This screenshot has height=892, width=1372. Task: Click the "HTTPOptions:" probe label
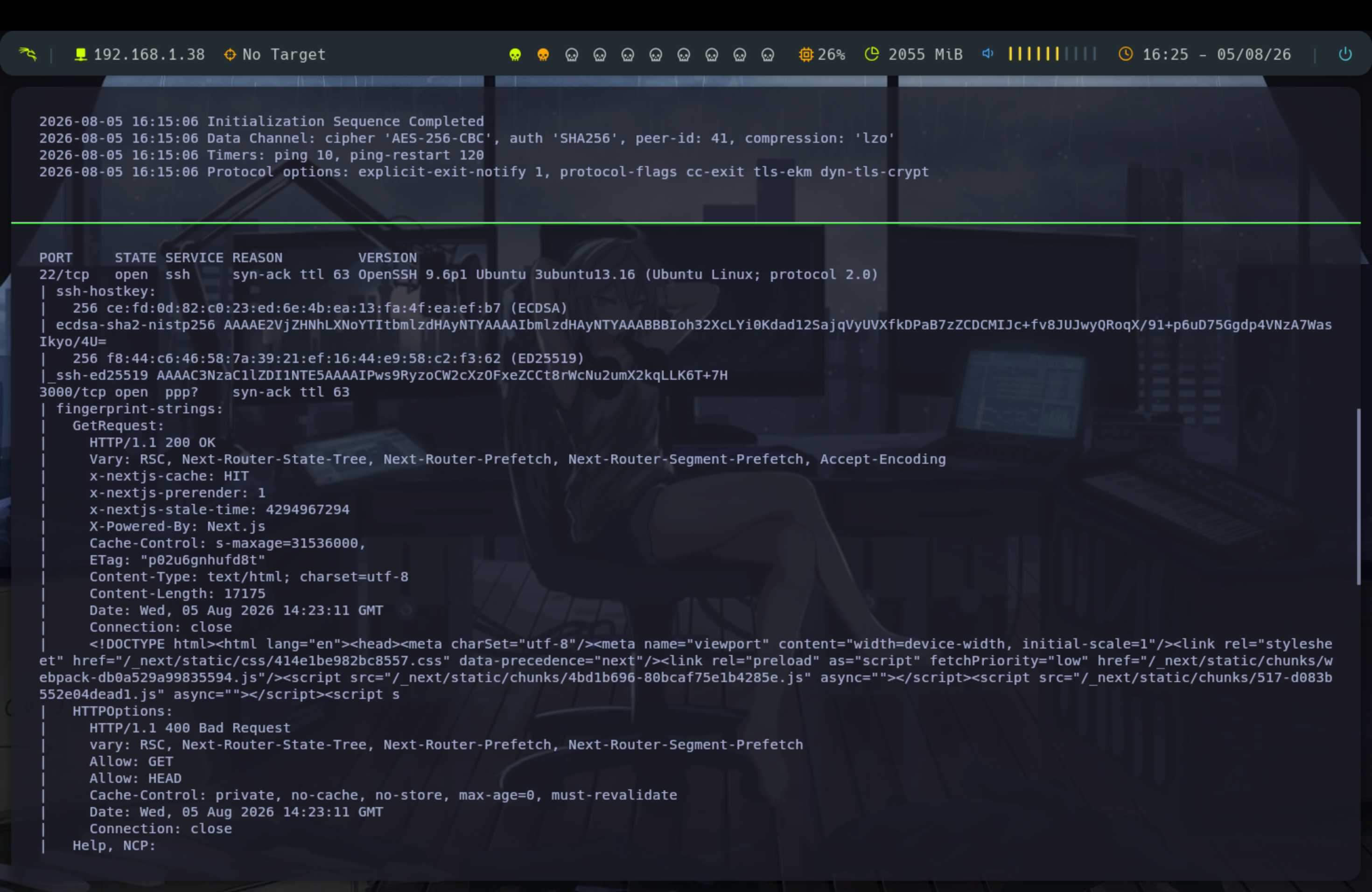[122, 711]
